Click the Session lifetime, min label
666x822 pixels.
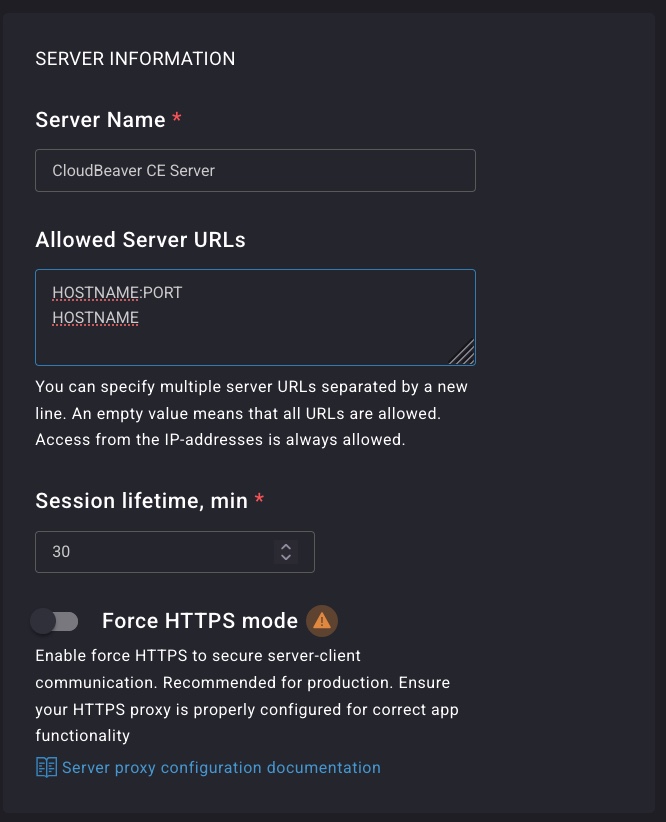(x=141, y=501)
